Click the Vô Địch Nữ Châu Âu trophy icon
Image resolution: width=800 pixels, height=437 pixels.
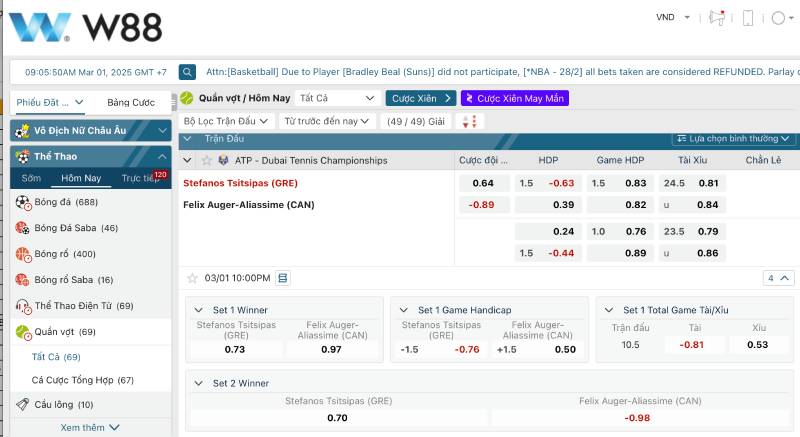(x=22, y=131)
